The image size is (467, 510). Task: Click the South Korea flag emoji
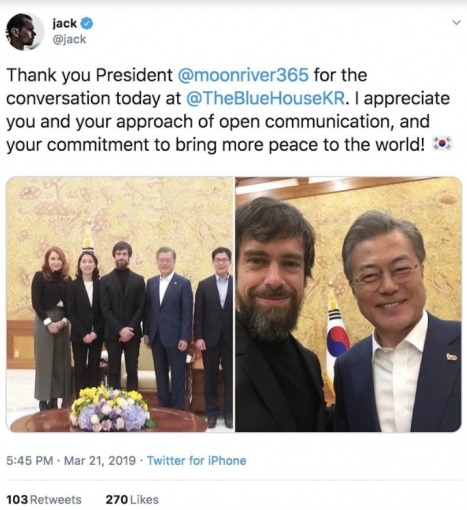[442, 143]
